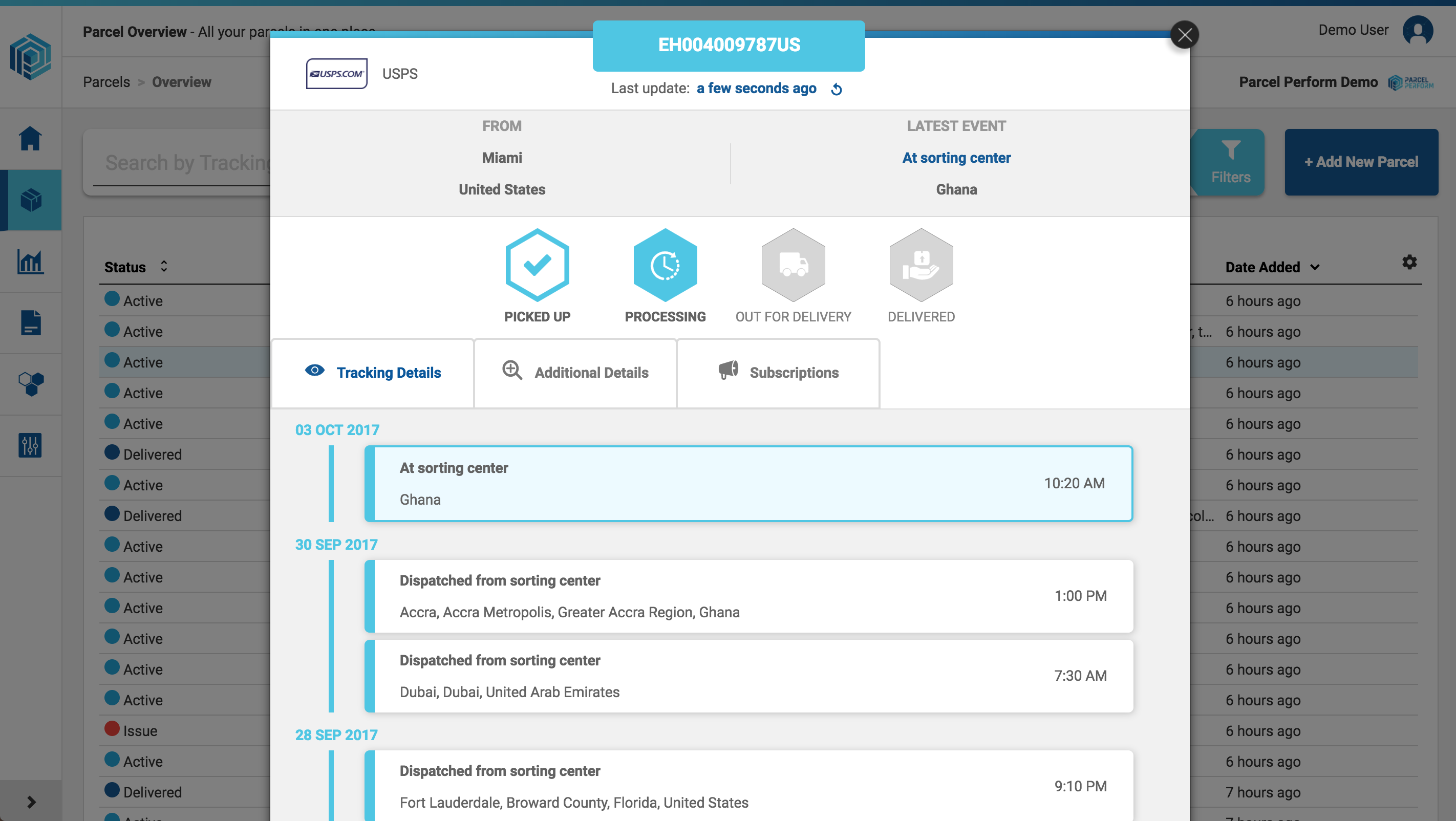Screen dimensions: 1456x821
Task: Open the Integrations hexagons icon in sidebar
Action: point(31,384)
